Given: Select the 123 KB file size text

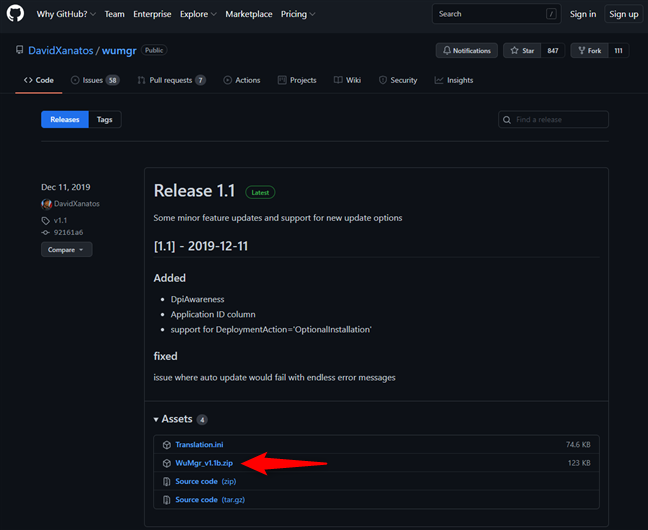Looking at the screenshot, I should 579,463.
